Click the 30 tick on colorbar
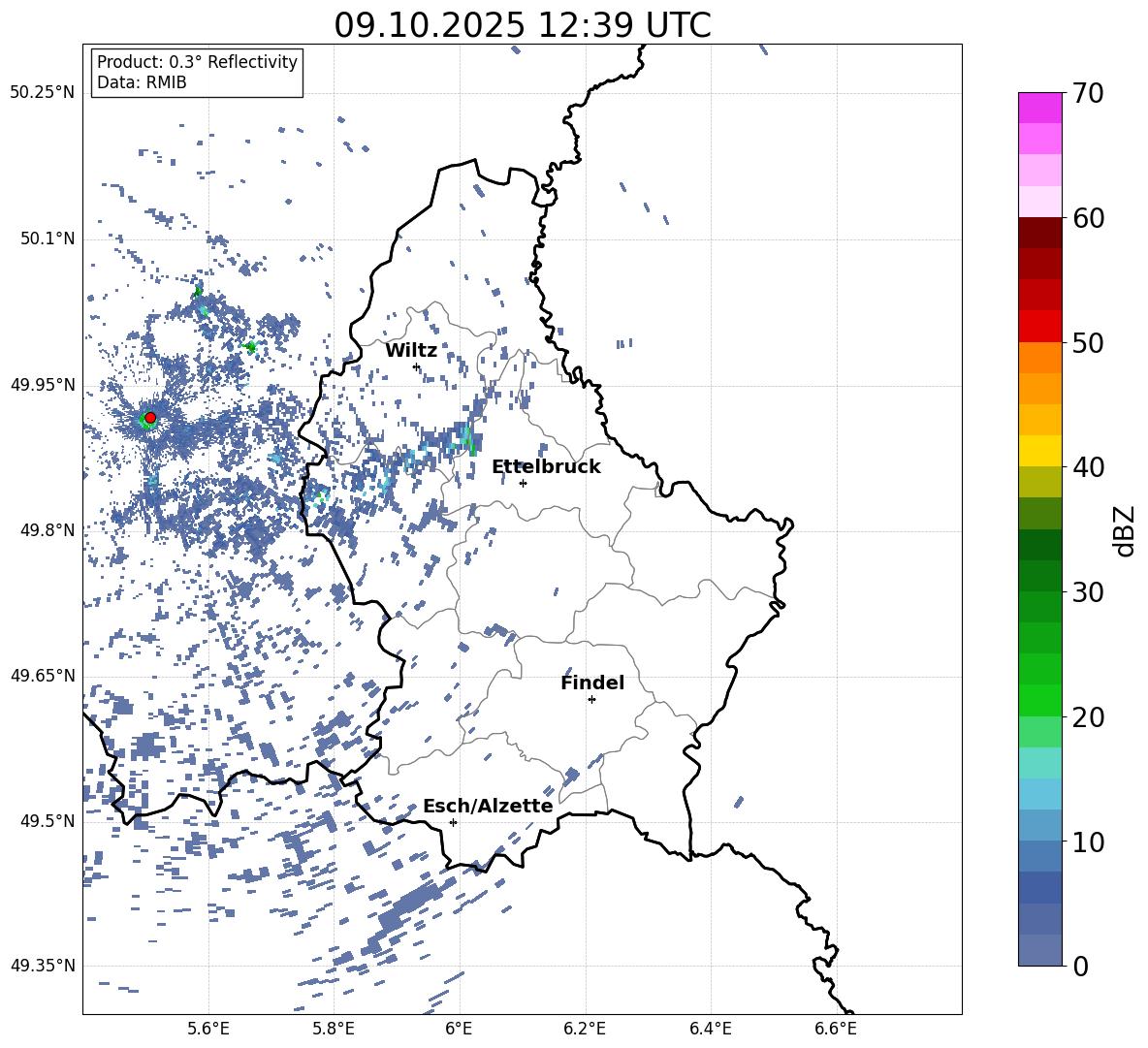 click(1088, 592)
